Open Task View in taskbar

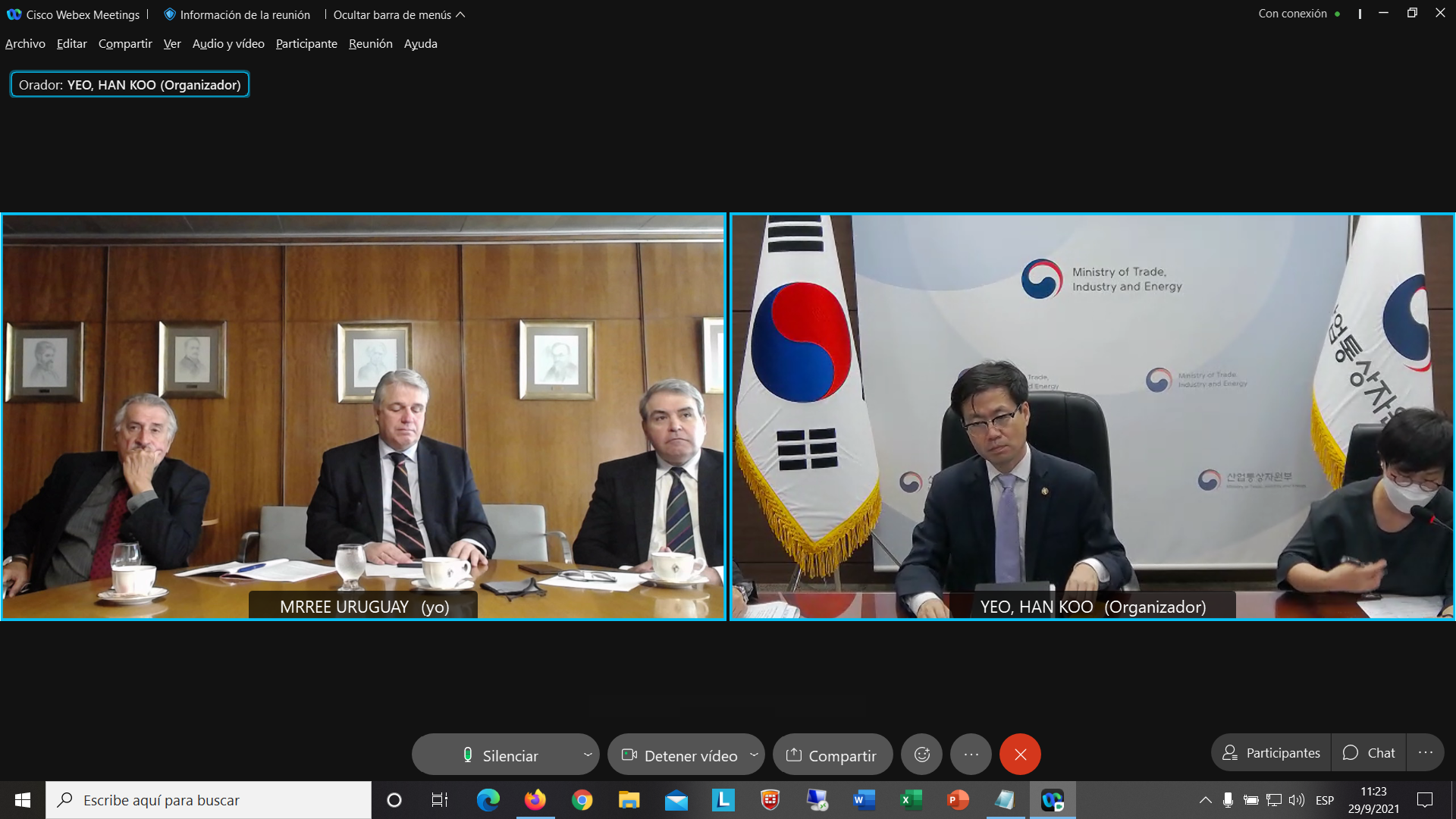tap(440, 800)
